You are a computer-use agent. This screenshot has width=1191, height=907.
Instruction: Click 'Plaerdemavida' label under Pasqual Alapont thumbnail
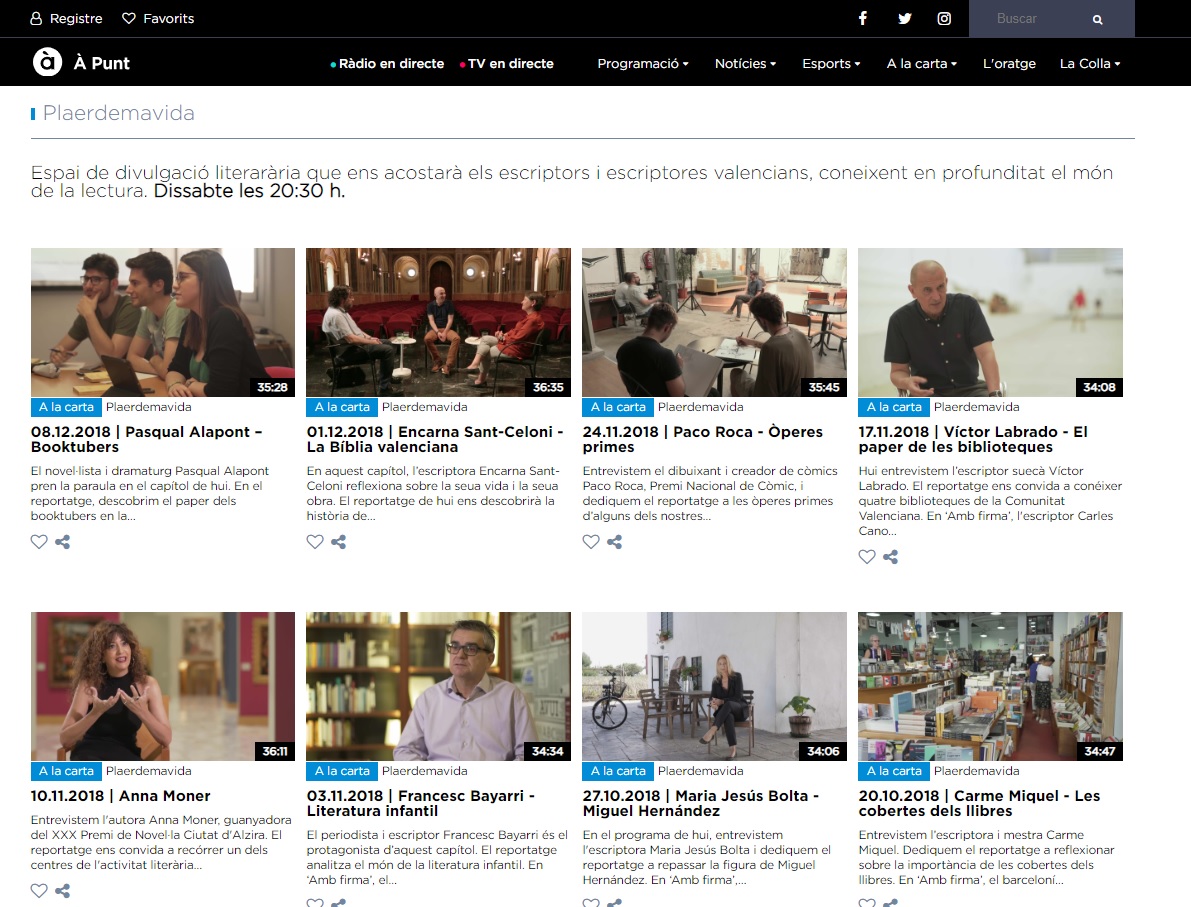point(149,406)
